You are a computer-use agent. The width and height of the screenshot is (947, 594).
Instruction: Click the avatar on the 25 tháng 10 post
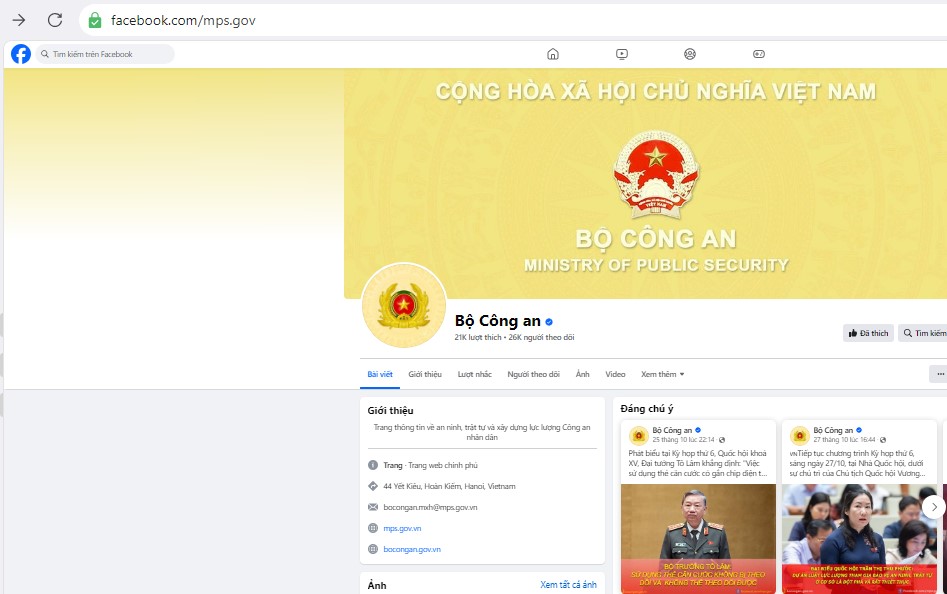(639, 435)
